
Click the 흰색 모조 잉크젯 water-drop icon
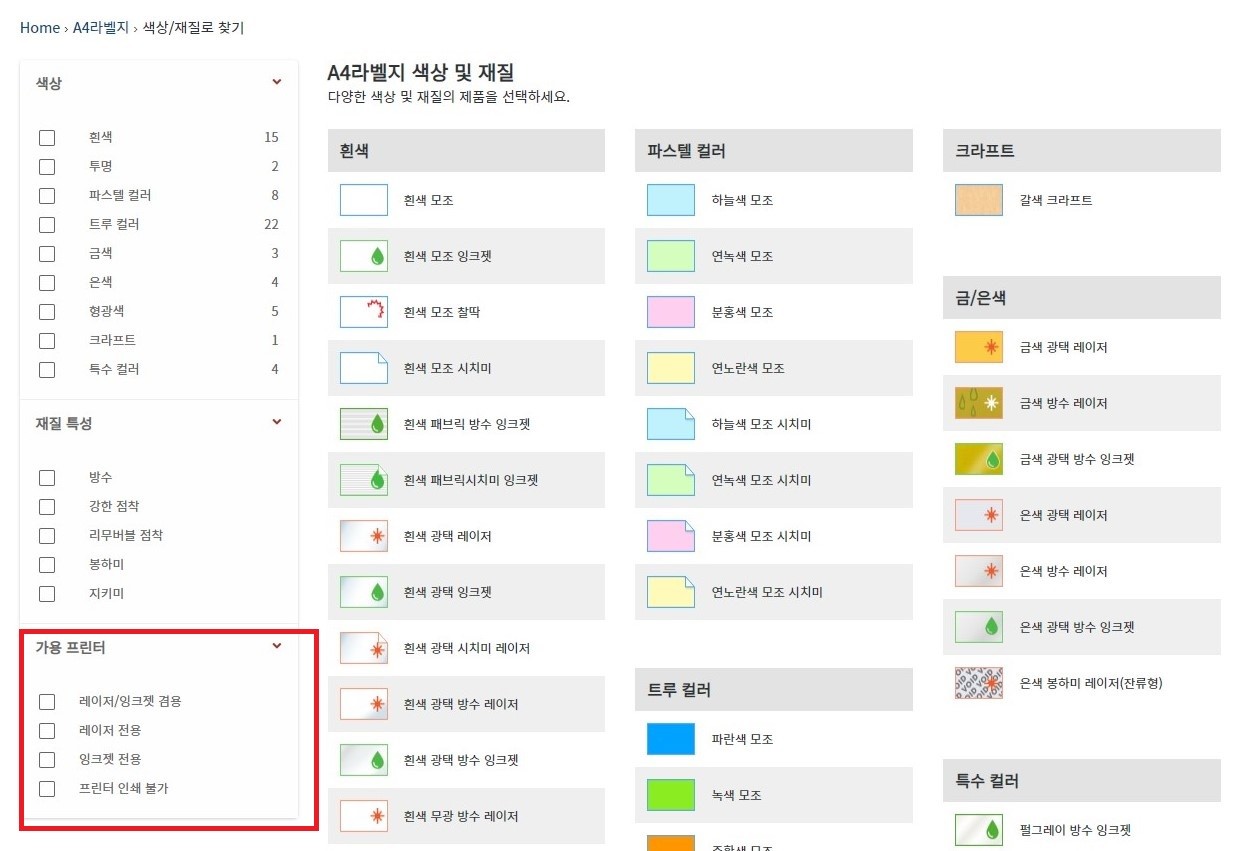[364, 256]
